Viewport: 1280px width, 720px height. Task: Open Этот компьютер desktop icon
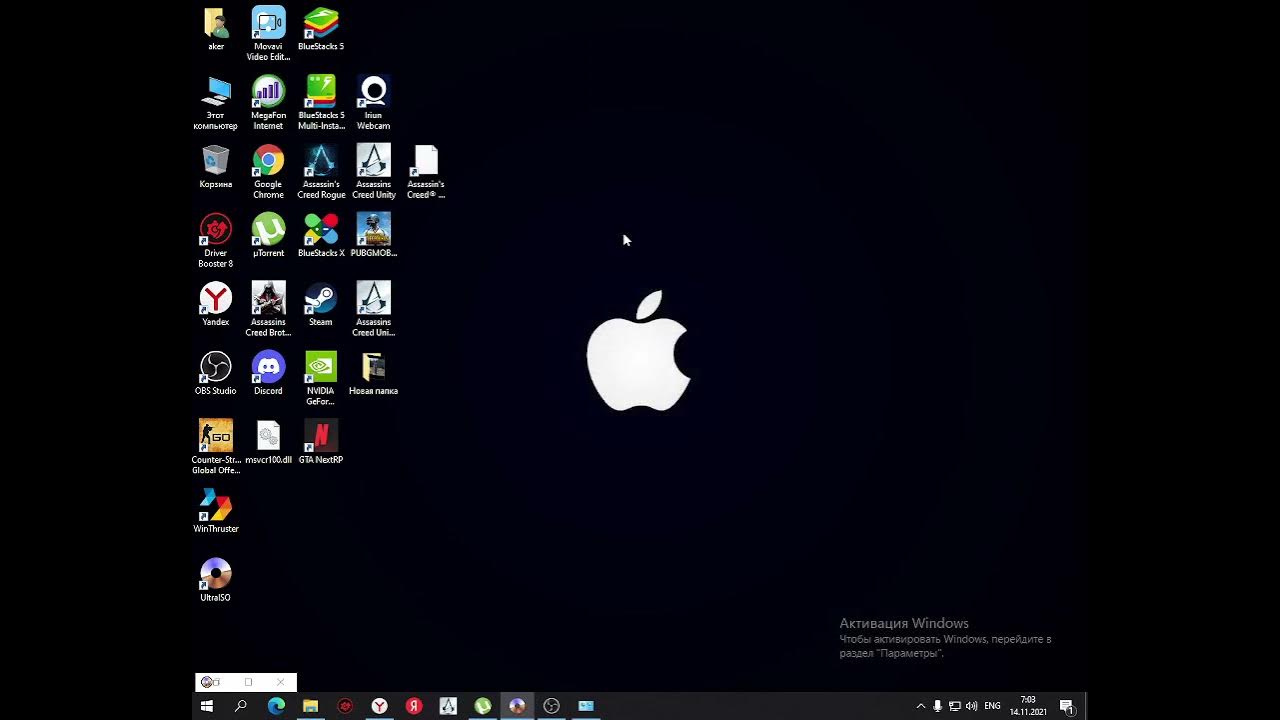point(215,103)
